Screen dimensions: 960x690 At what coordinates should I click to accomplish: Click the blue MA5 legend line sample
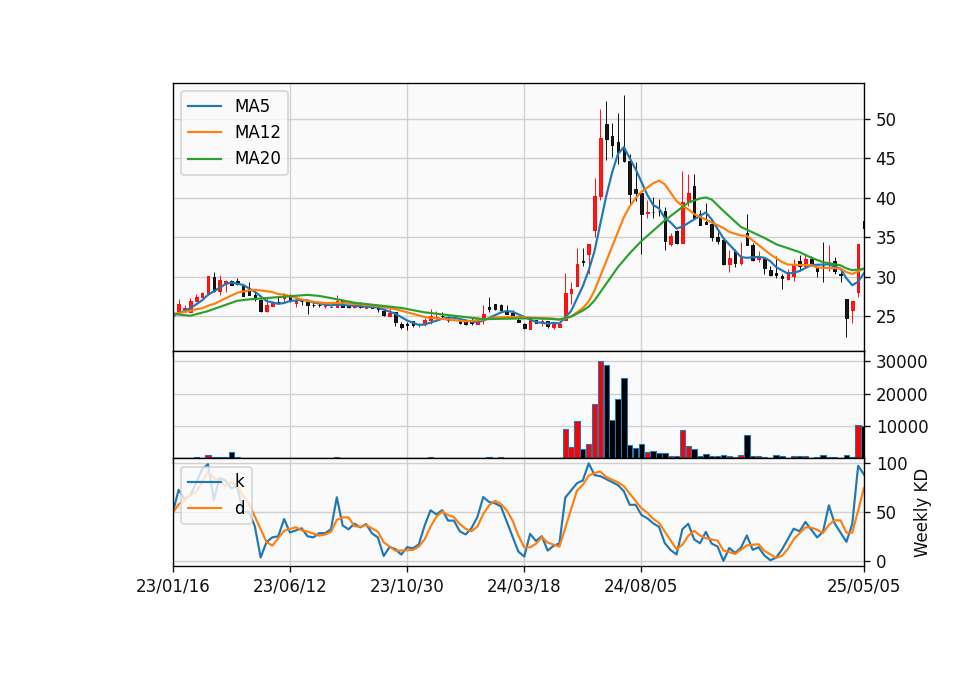(204, 106)
